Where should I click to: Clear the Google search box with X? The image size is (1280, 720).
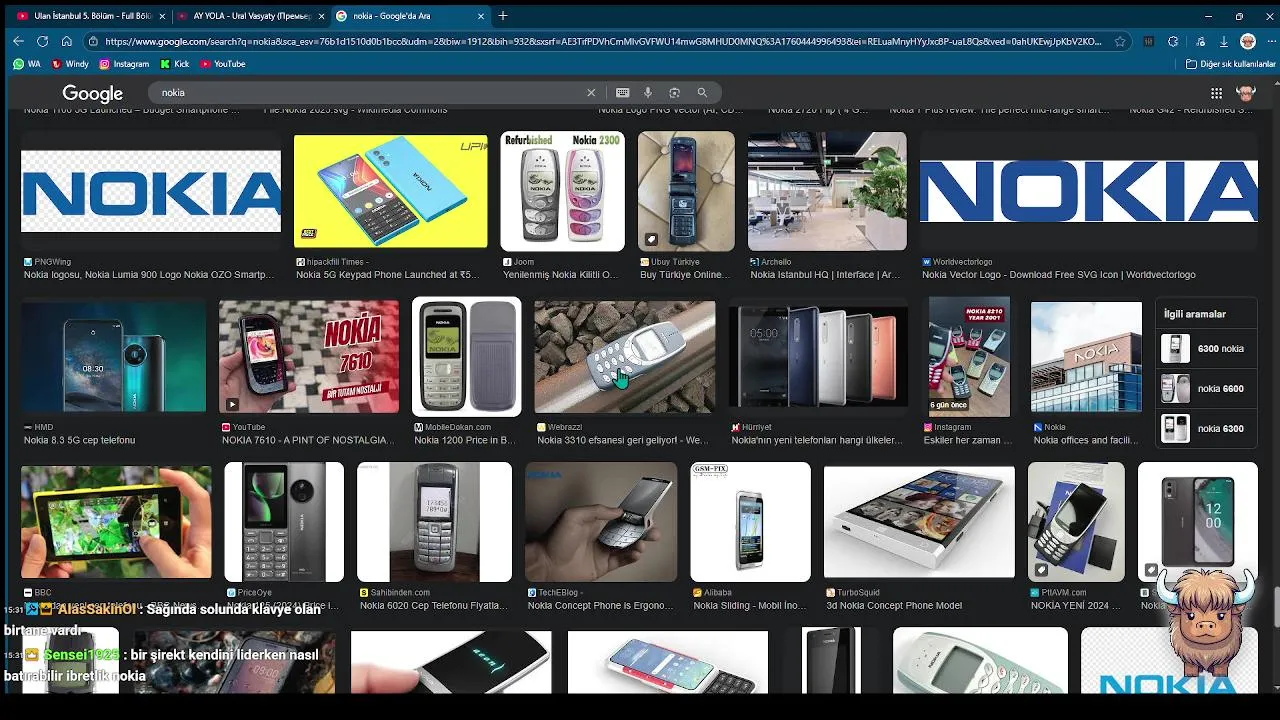[591, 92]
